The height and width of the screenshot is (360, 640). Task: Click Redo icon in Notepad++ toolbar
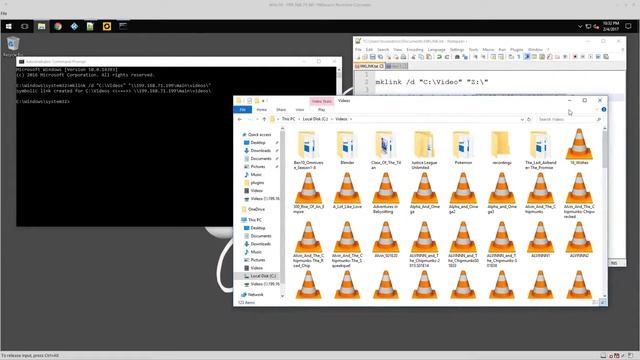click(x=447, y=57)
